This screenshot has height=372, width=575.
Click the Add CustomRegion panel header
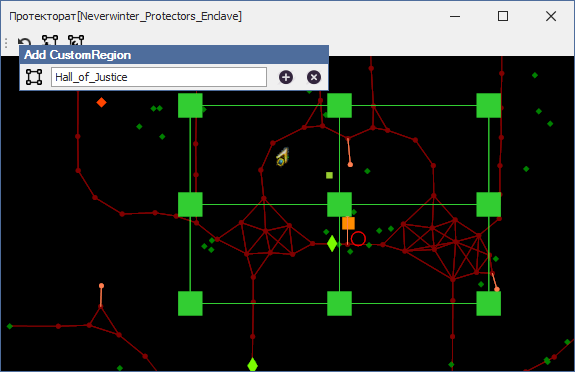point(174,55)
